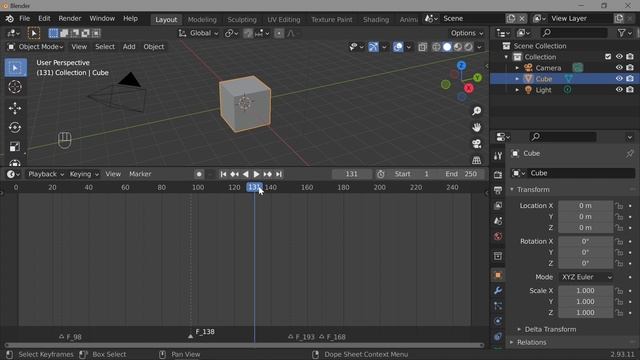Select the 3D Cursor tool
Viewport: 640px width, 360px height.
point(15,87)
